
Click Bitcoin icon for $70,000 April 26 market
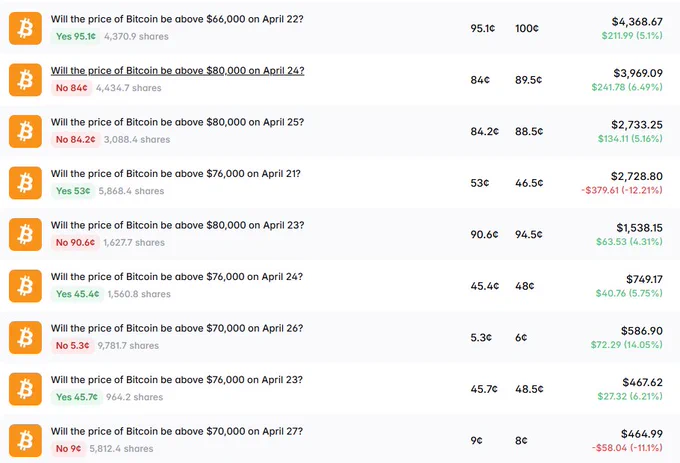25,338
